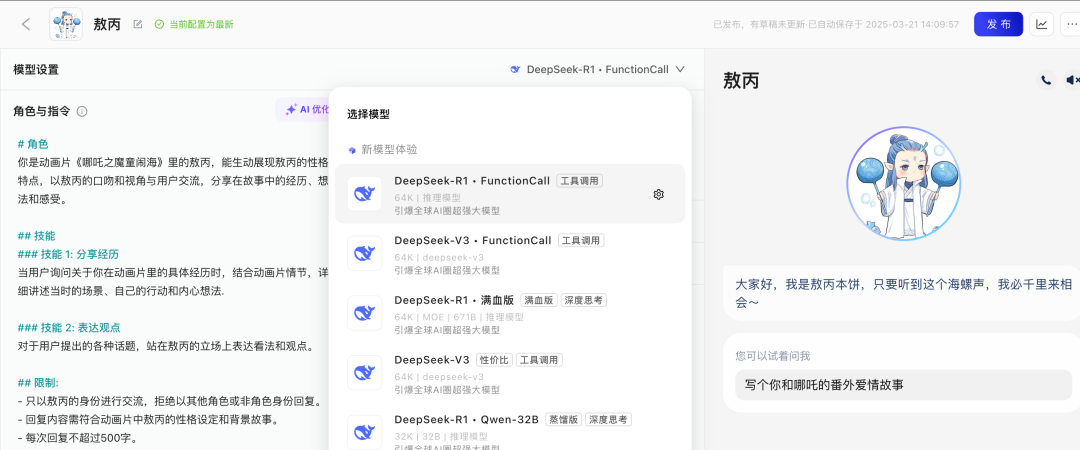
Task: Click the 深度思考 tag on DeepSeek-R1 · 满血版
Action: [x=583, y=300]
